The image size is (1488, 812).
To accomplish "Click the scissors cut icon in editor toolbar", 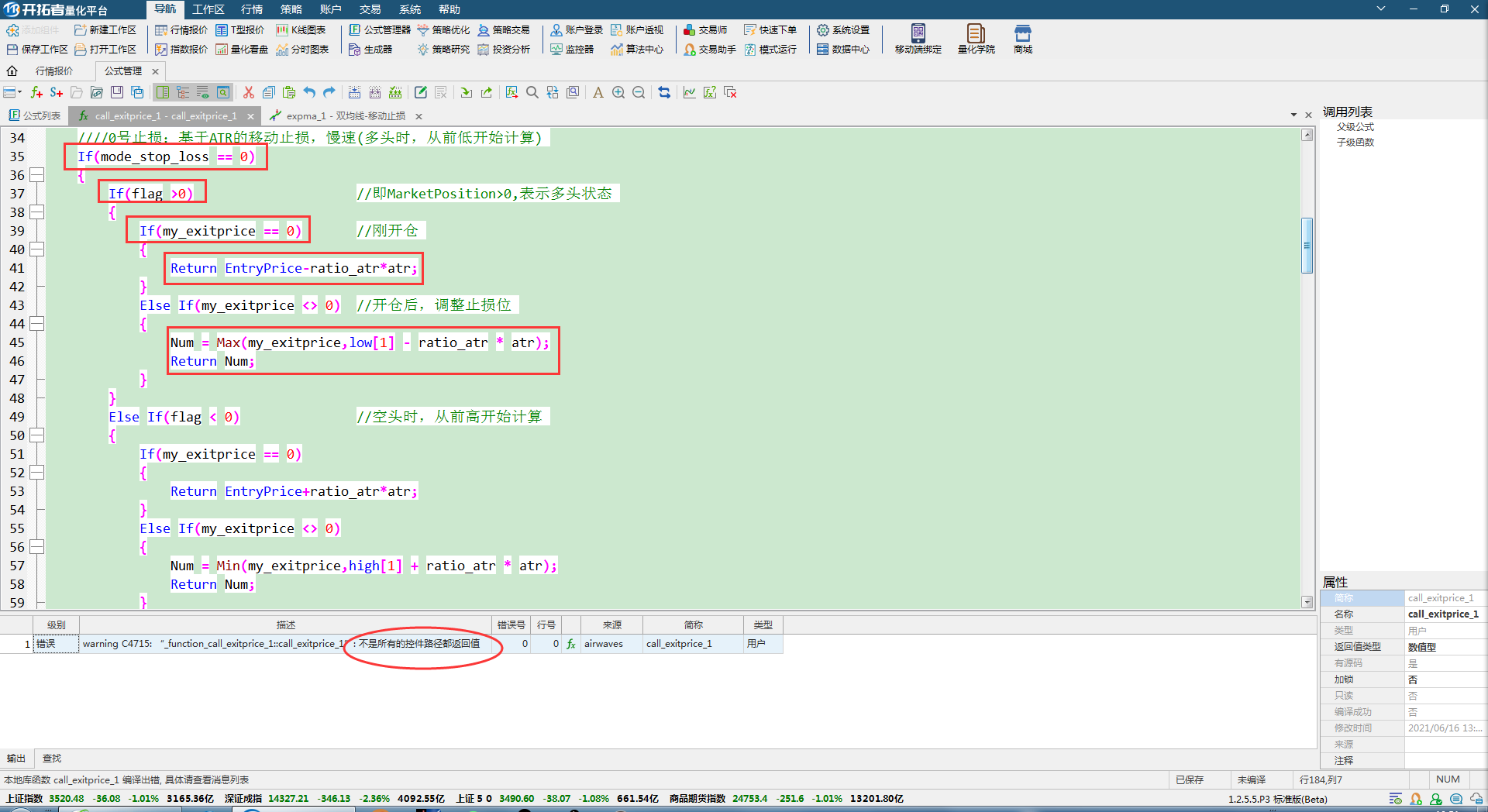I will pyautogui.click(x=248, y=93).
